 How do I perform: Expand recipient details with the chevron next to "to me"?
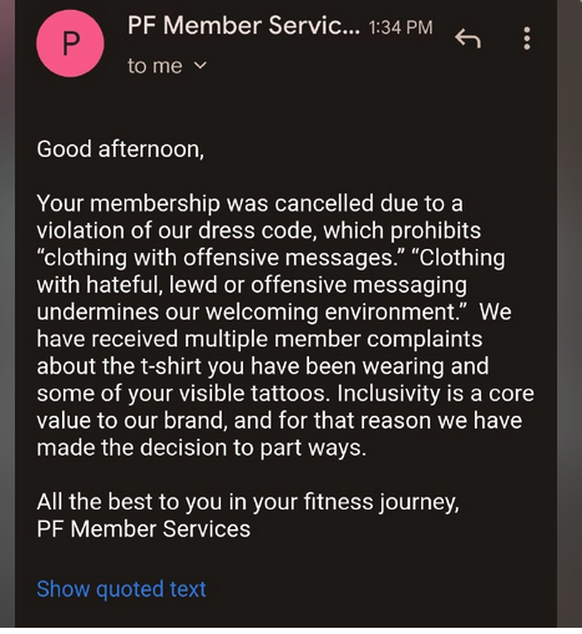coord(201,65)
